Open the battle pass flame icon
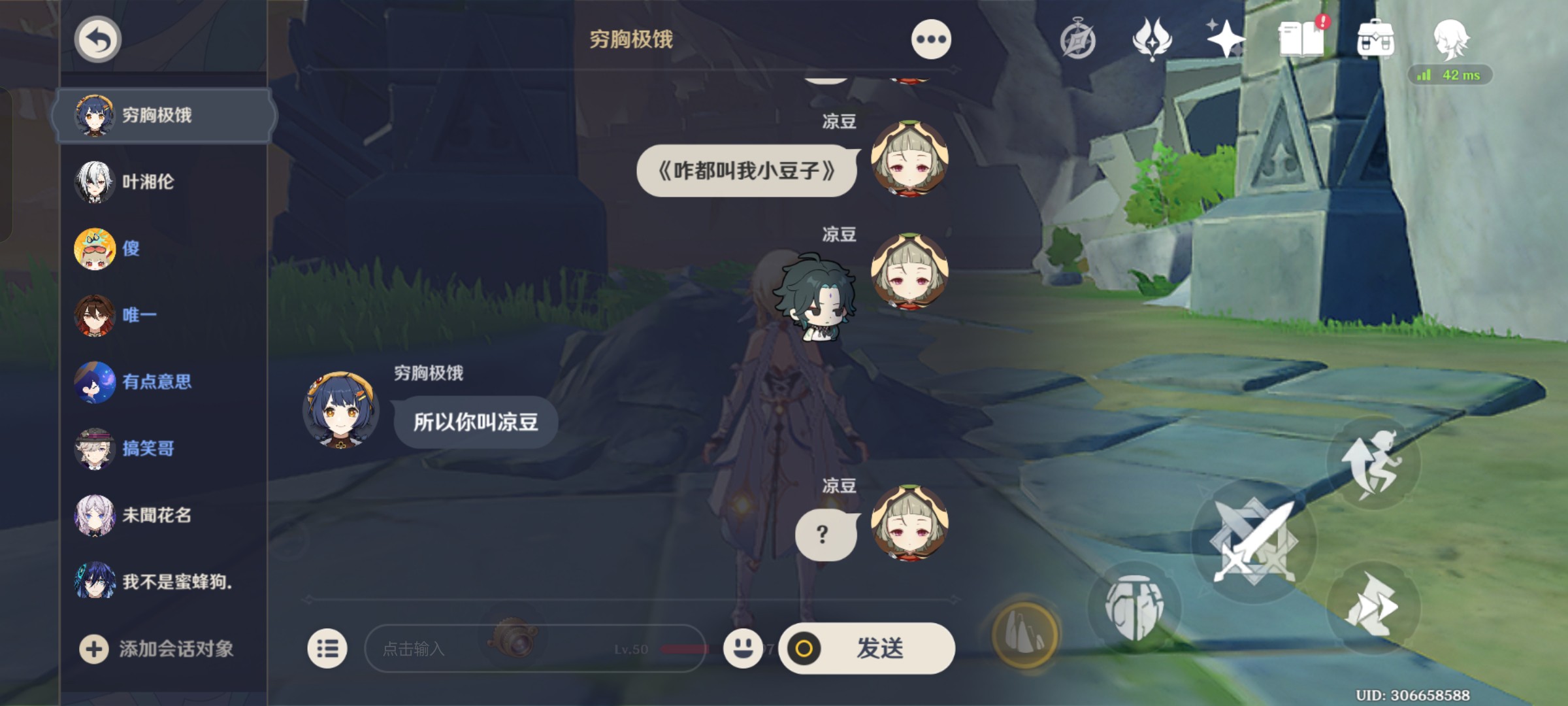This screenshot has height=706, width=1568. 1152,39
